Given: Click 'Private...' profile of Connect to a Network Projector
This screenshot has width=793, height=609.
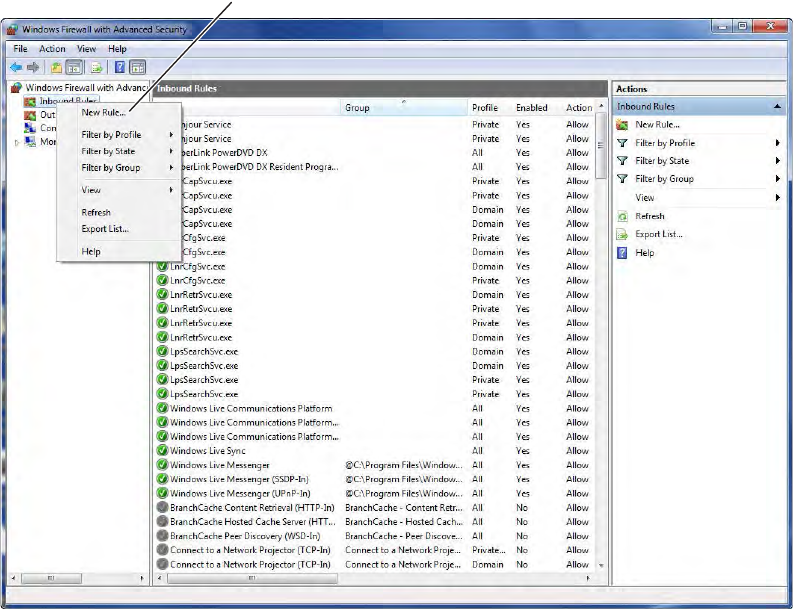Looking at the screenshot, I should click(x=489, y=550).
